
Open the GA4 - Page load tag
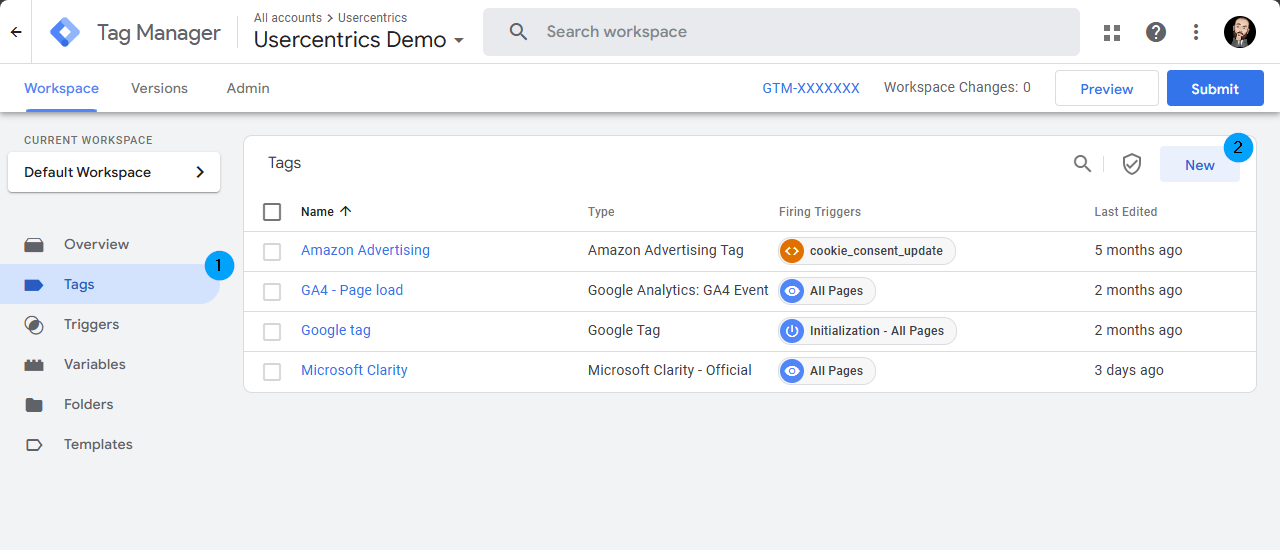tap(352, 290)
